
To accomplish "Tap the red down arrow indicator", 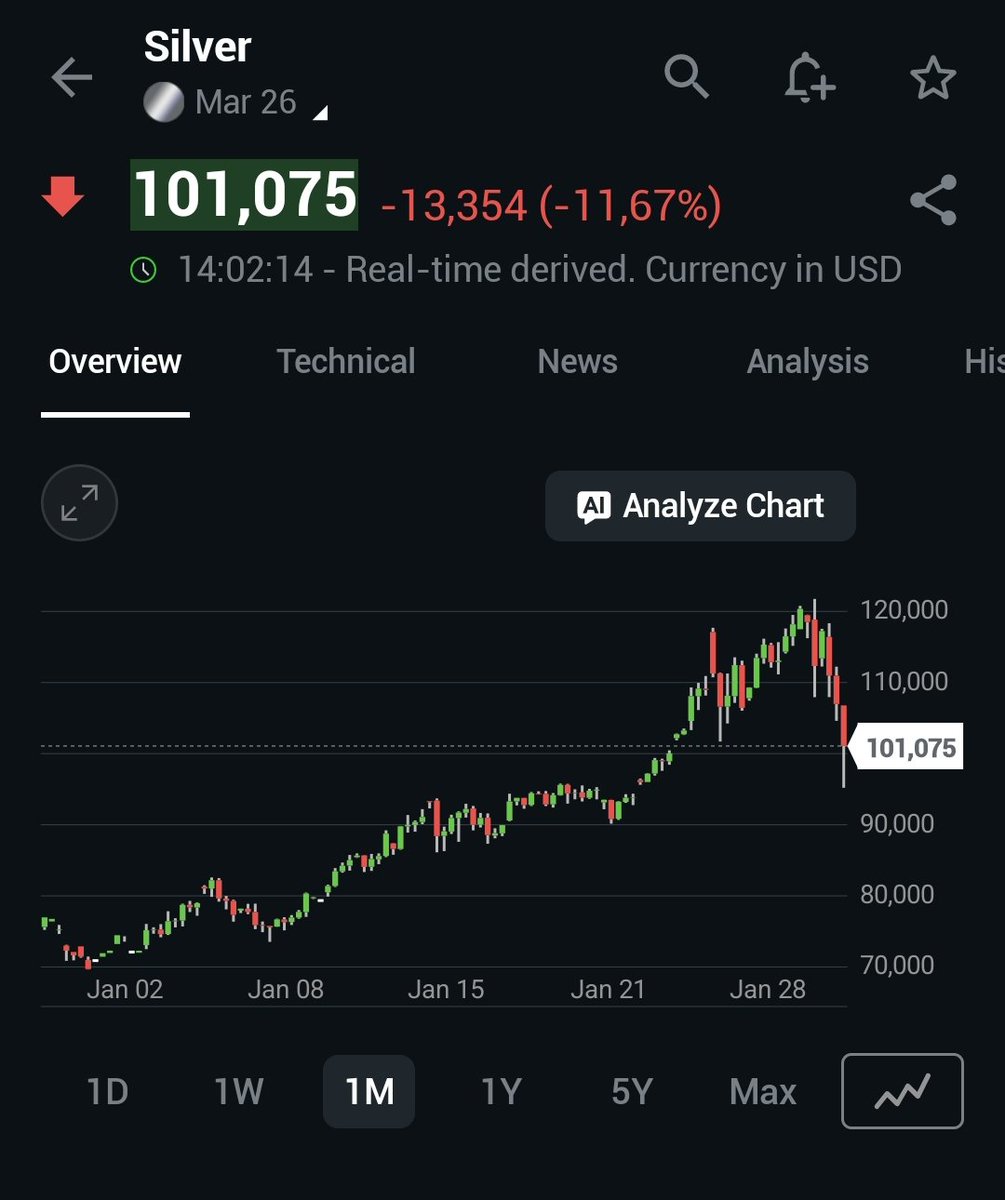I will pos(62,196).
